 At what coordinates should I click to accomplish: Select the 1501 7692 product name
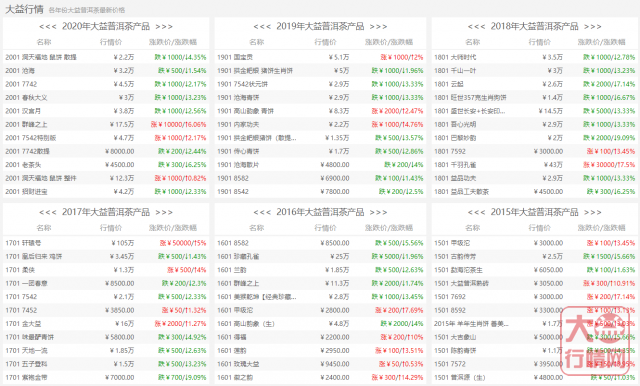[450, 297]
